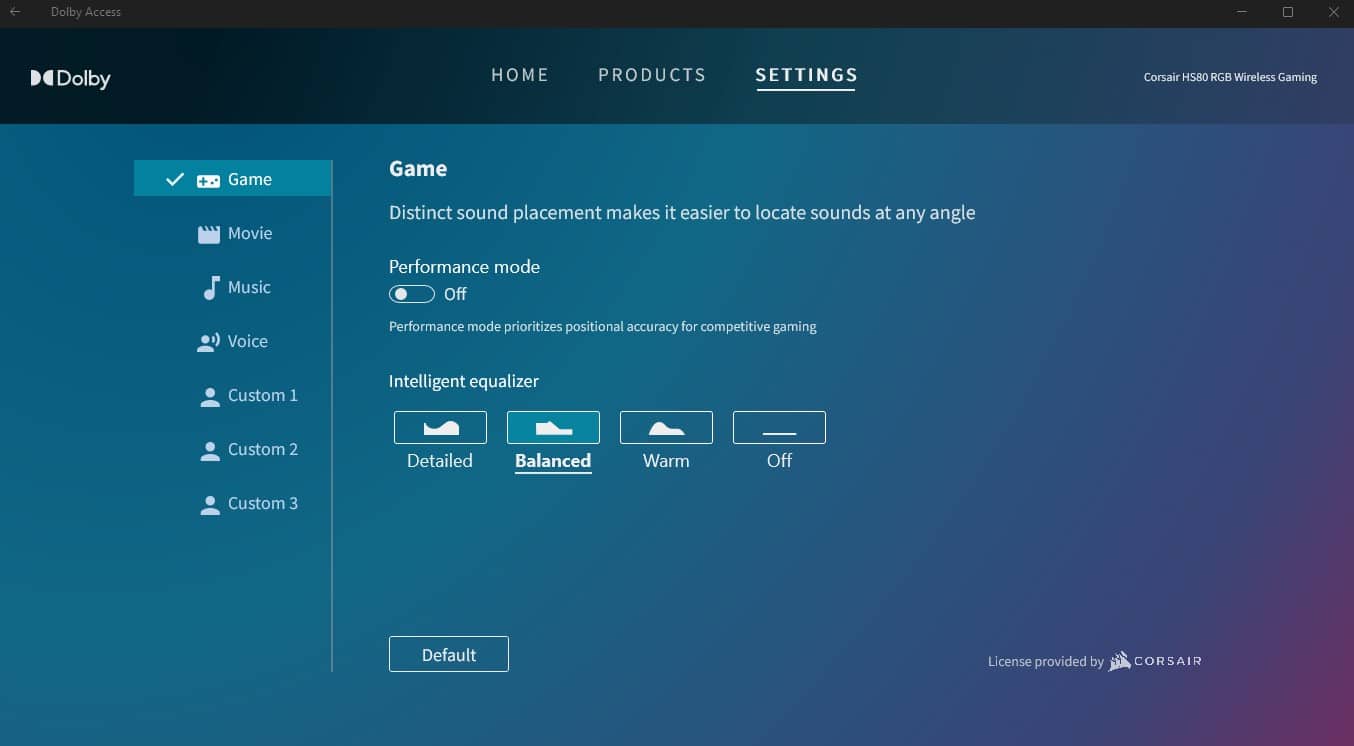This screenshot has width=1354, height=746.
Task: Select the Game controller icon
Action: [x=208, y=180]
